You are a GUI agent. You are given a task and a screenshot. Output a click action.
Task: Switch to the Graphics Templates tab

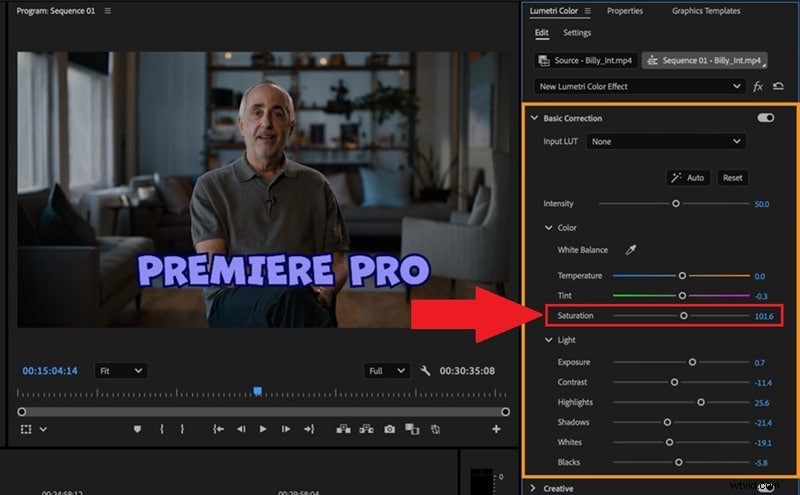point(706,11)
